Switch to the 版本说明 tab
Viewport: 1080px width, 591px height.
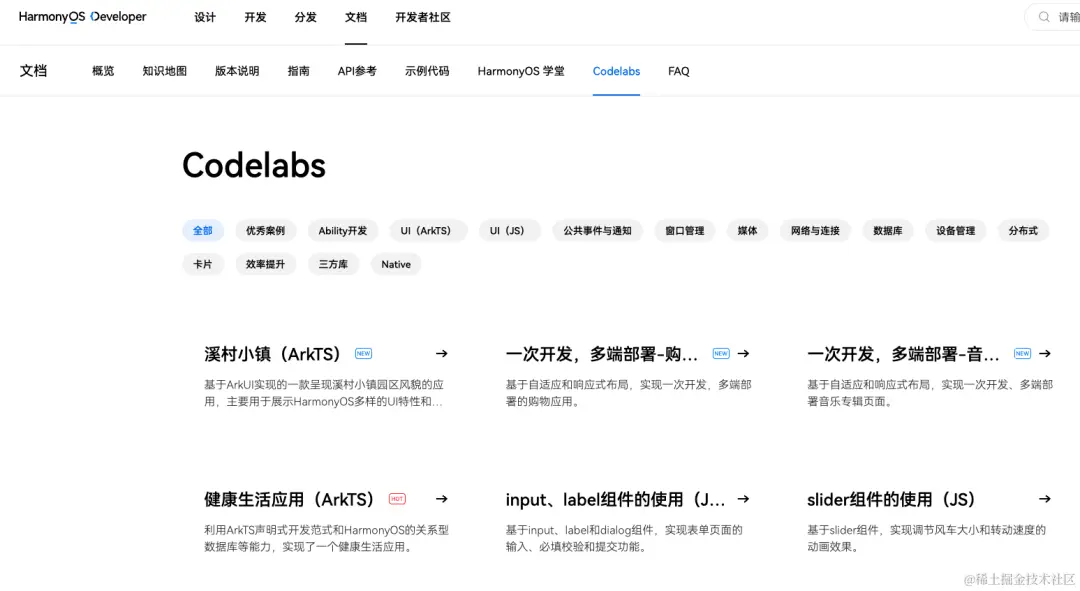(x=237, y=71)
